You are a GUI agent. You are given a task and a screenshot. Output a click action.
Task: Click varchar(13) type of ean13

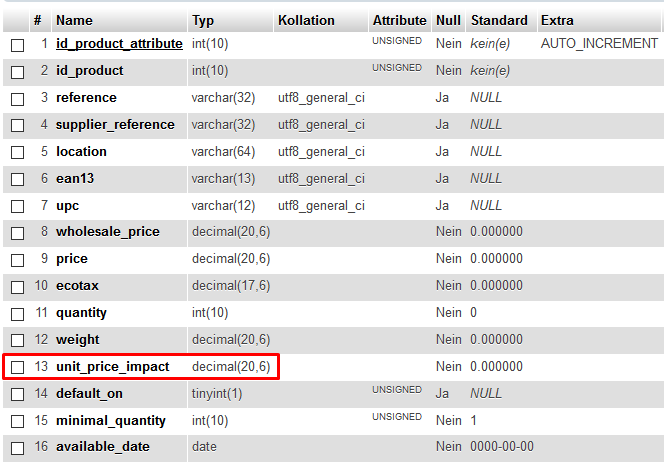point(223,179)
